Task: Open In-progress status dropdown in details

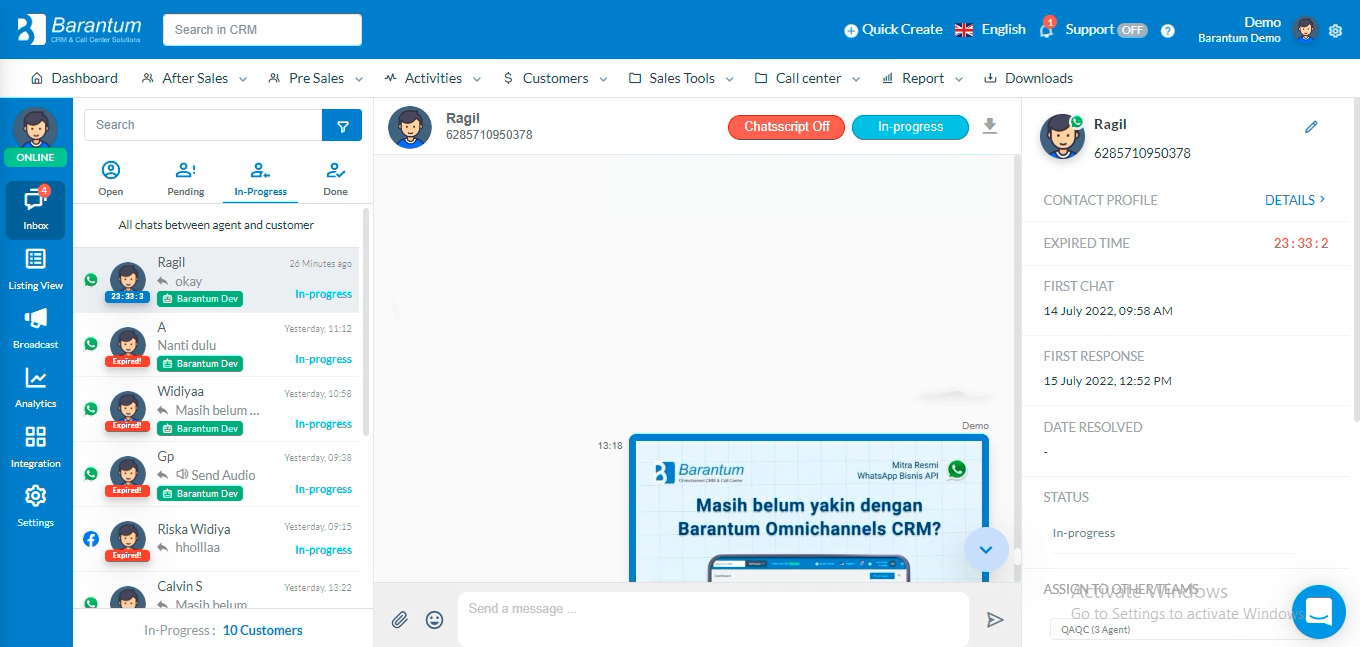Action: click(1172, 533)
